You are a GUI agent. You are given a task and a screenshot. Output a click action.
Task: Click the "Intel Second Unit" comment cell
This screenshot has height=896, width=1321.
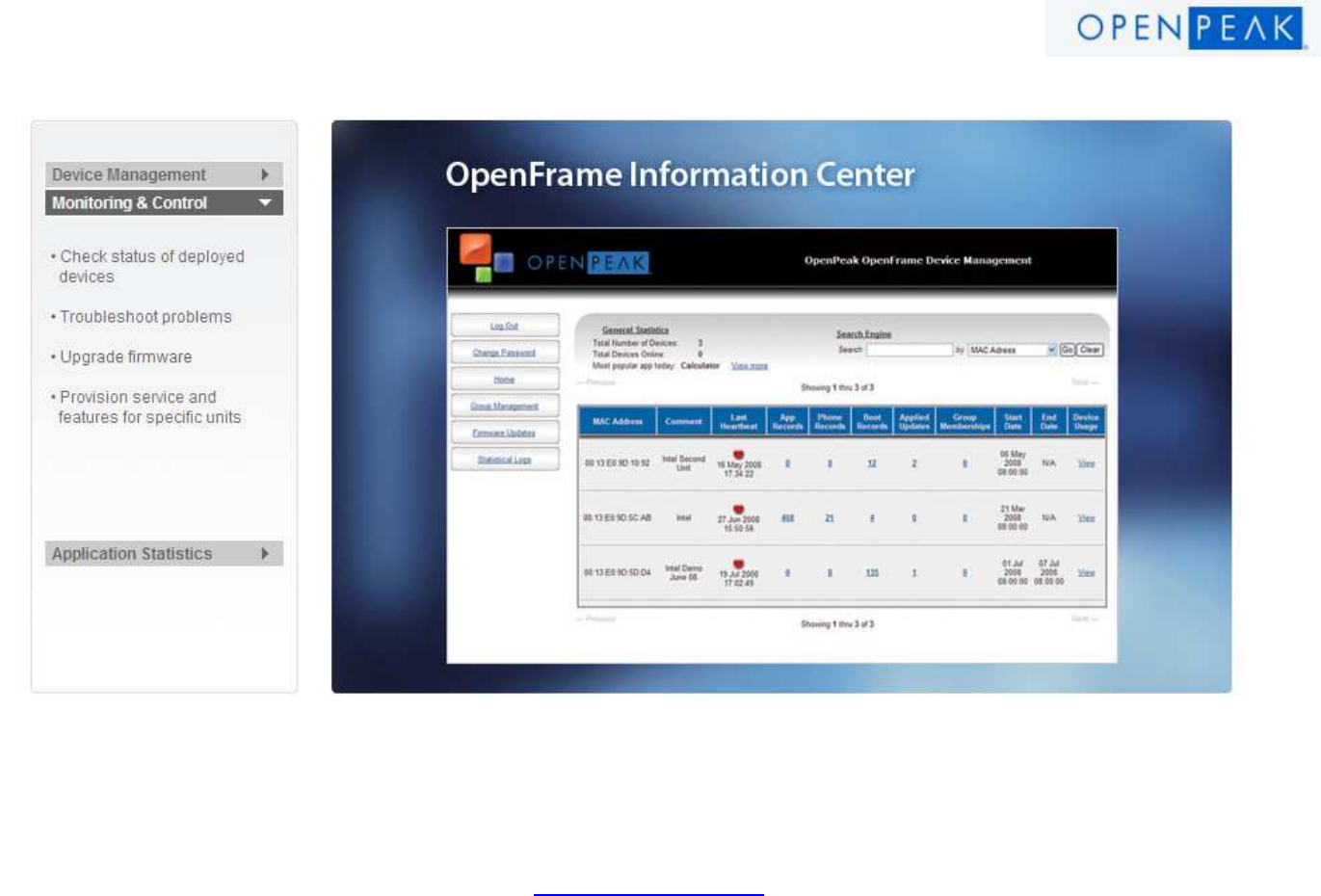coord(684,463)
